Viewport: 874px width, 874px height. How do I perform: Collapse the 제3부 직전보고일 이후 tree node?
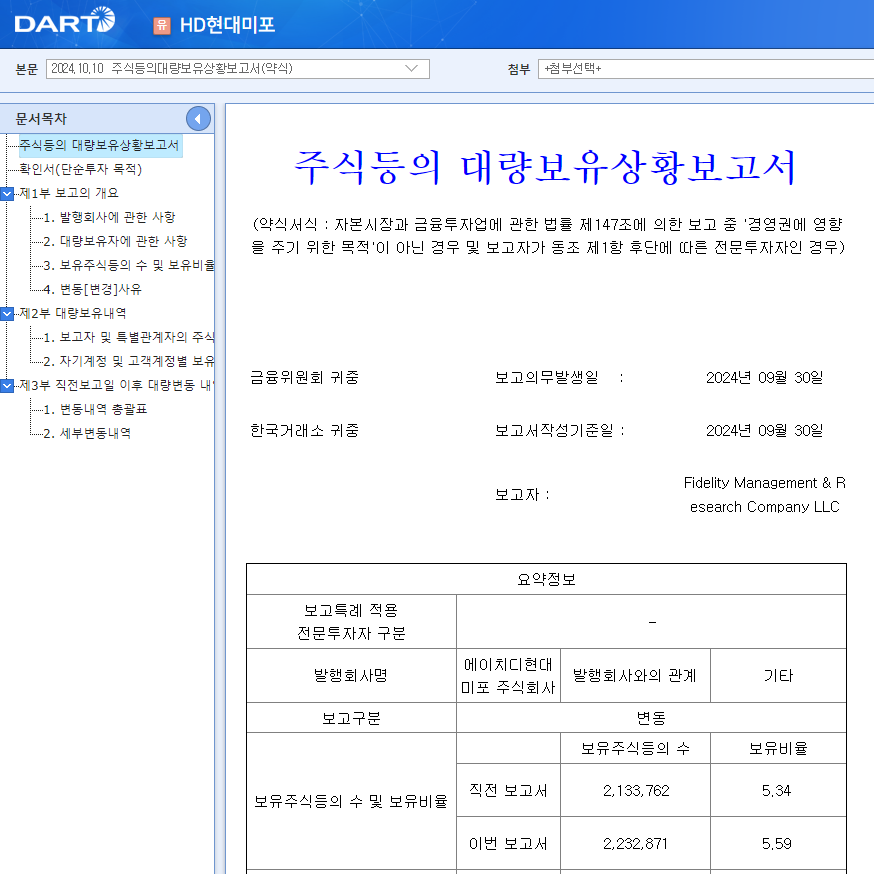coord(7,386)
